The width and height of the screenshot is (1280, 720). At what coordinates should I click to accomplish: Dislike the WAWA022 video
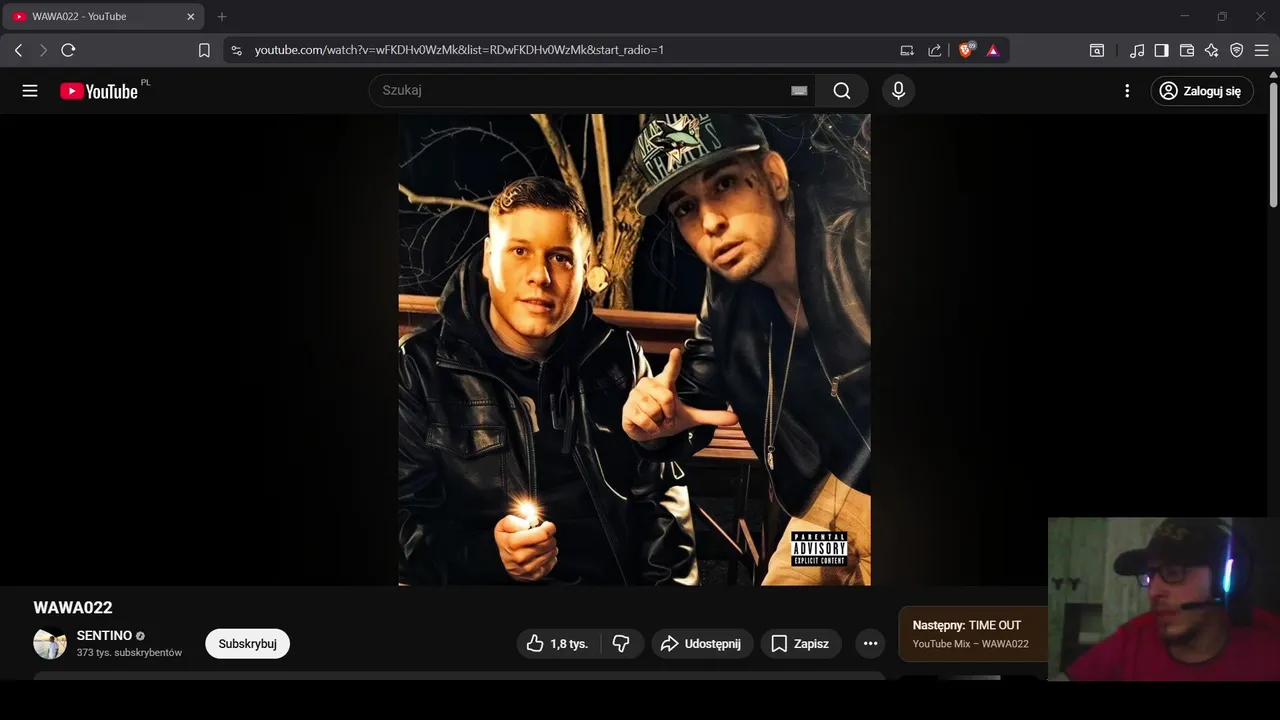tap(621, 644)
